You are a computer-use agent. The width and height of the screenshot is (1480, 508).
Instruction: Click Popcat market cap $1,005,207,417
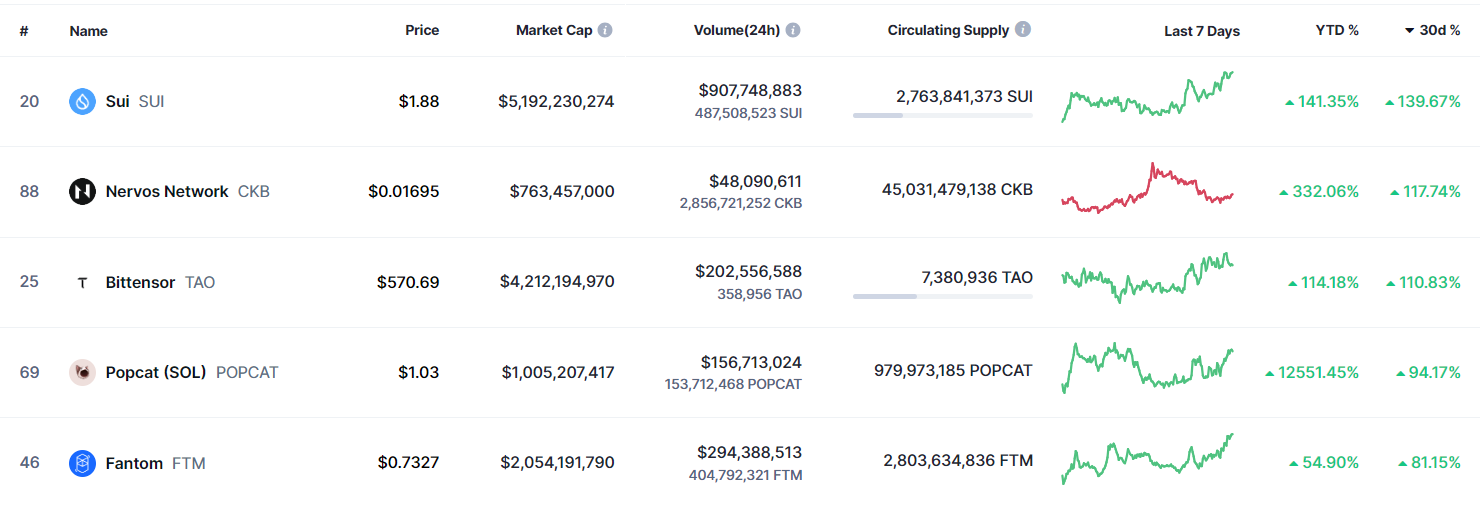pos(558,372)
